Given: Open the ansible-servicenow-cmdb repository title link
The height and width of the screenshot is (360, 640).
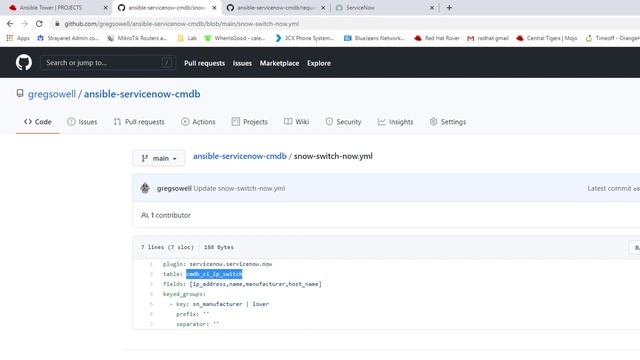Looking at the screenshot, I should pyautogui.click(x=142, y=94).
